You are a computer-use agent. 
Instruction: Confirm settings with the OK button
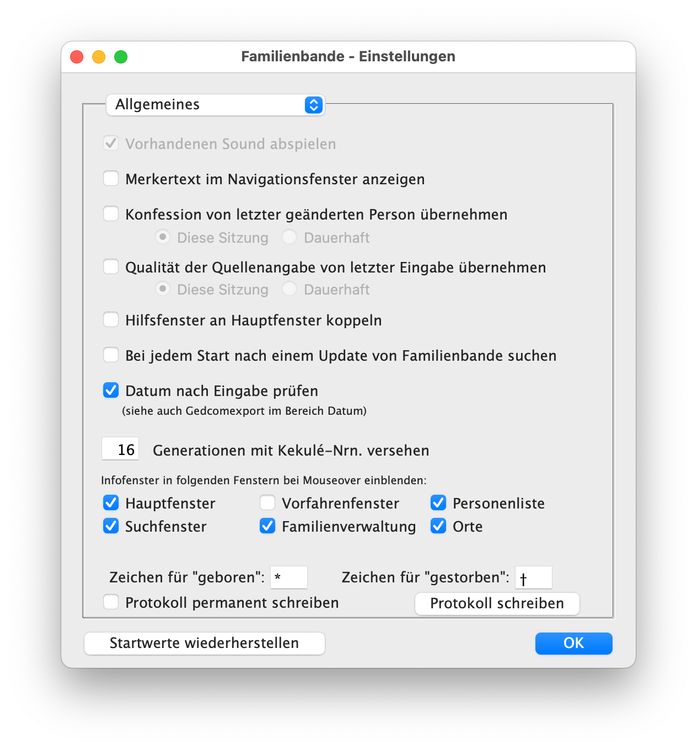pyautogui.click(x=573, y=643)
